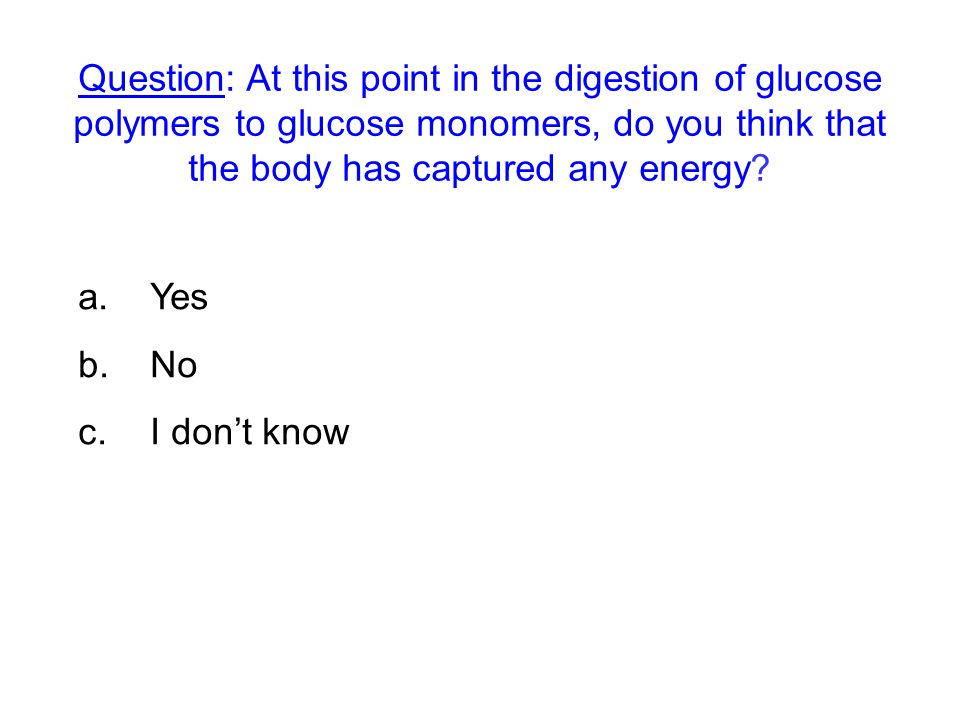Click the word "polymers" in the question
This screenshot has width=960, height=720.
[x=146, y=126]
